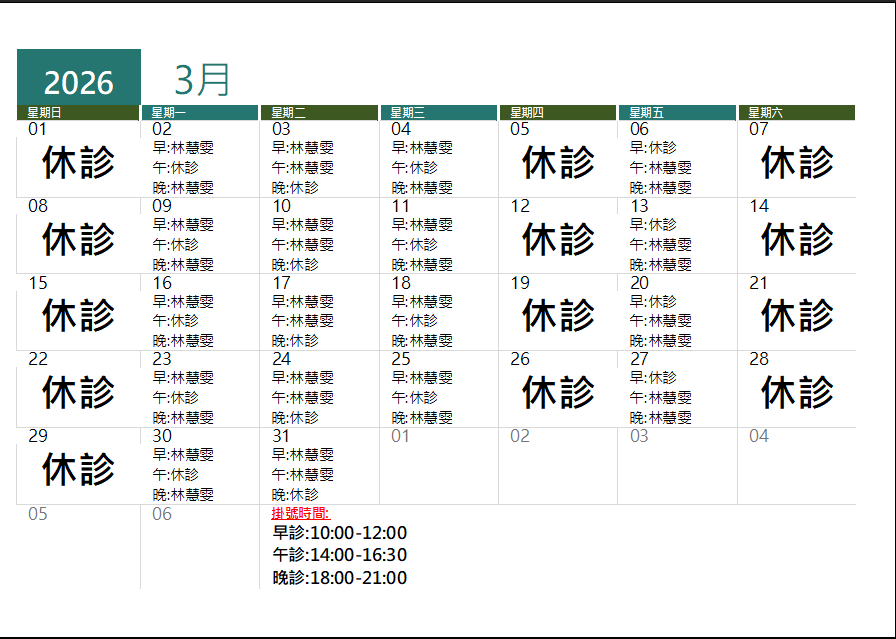Viewport: 896px width, 639px height.
Task: Click the red 掛號時間 heading
Action: point(302,512)
